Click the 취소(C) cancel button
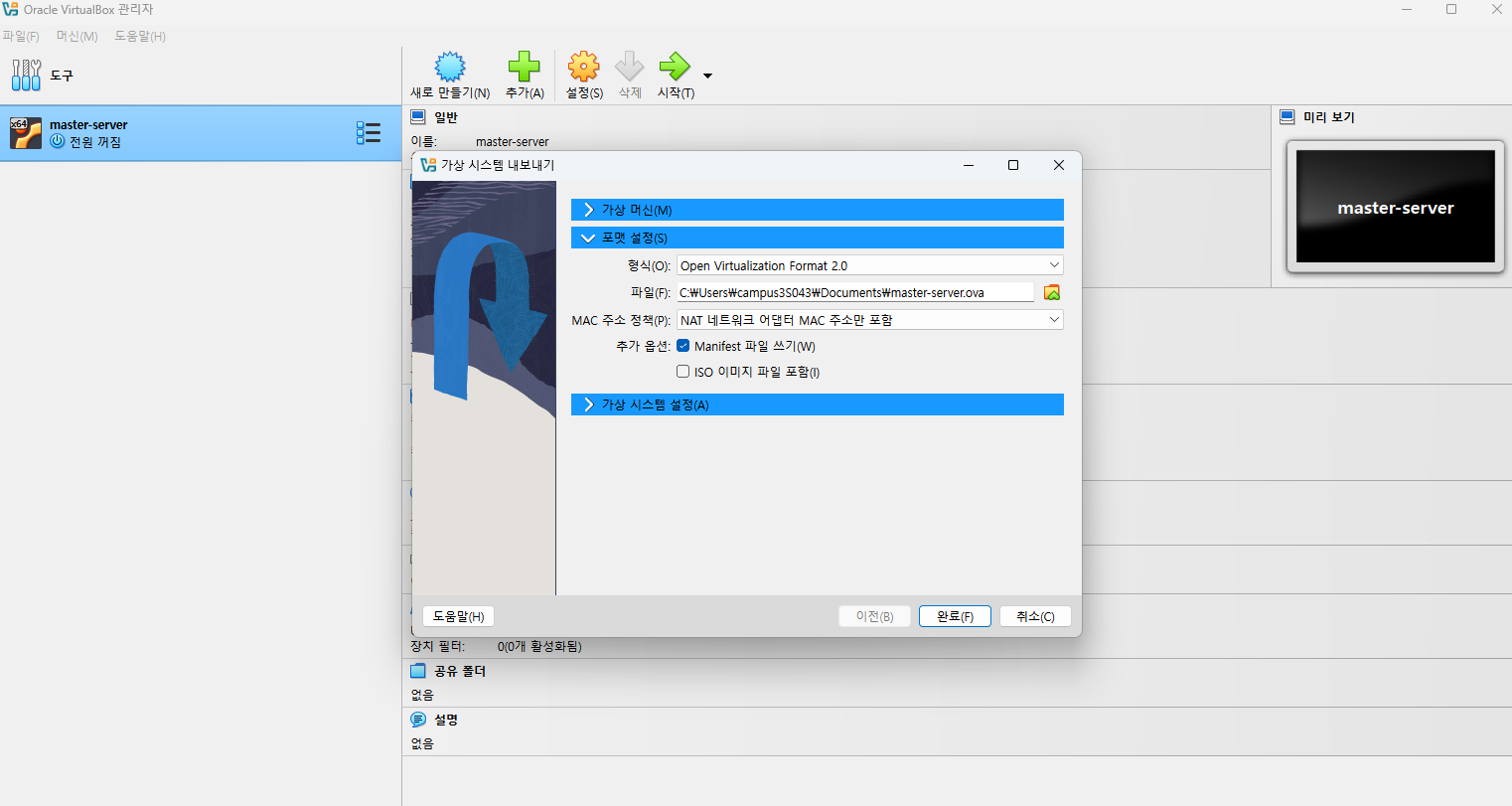Image resolution: width=1512 pixels, height=806 pixels. (1035, 616)
